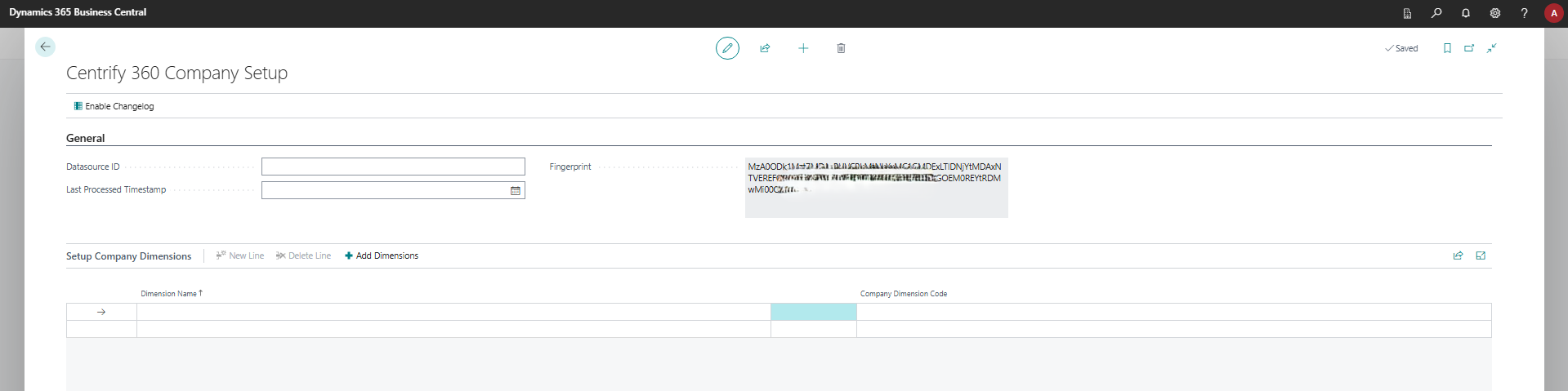Delete record using trash can icon
The height and width of the screenshot is (391, 1568).
tap(841, 48)
